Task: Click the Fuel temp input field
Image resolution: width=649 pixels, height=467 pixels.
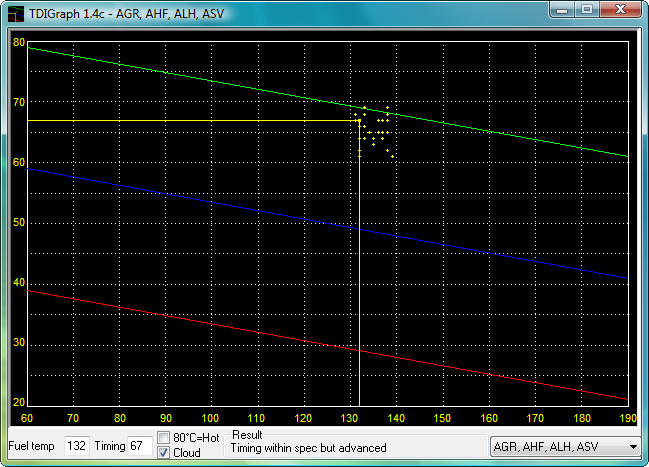Action: point(76,446)
